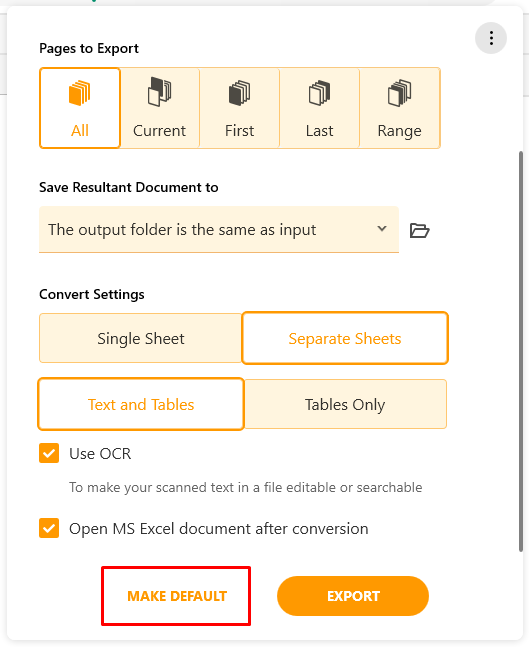Open the browse folder icon
Image resolution: width=529 pixels, height=647 pixels.
tap(420, 230)
